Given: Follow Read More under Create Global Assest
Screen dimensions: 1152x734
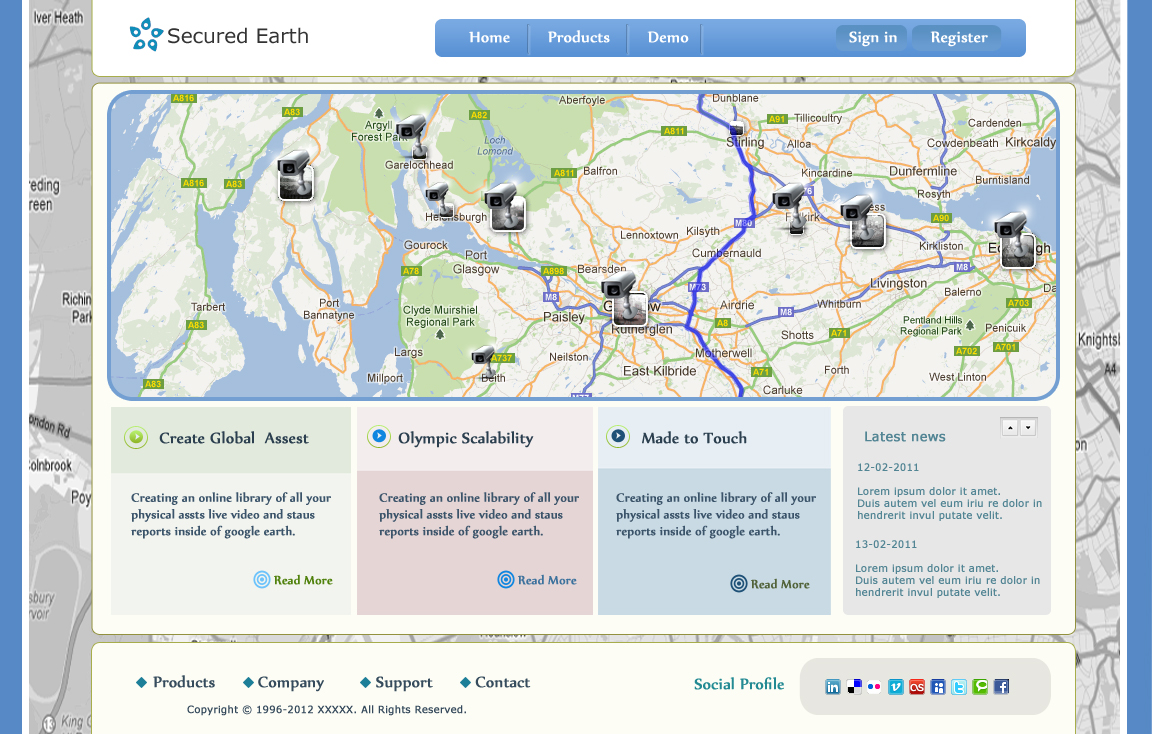Looking at the screenshot, I should click(x=293, y=580).
